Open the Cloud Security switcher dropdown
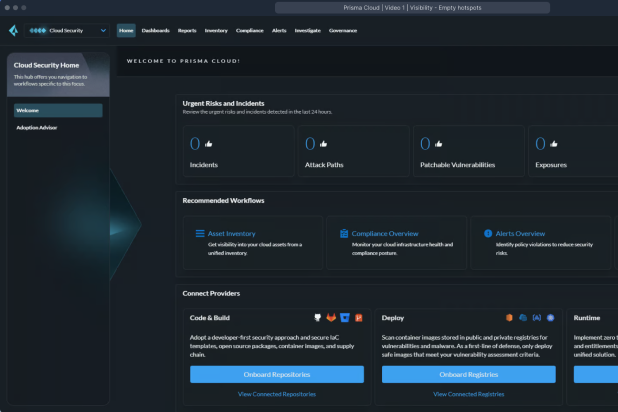This screenshot has height=412, width=618. point(66,30)
